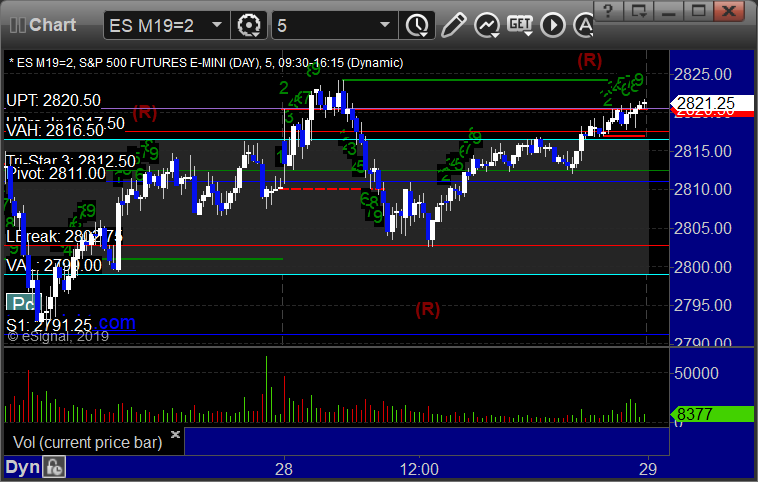Click the 2821.25 current price marker

click(x=706, y=103)
